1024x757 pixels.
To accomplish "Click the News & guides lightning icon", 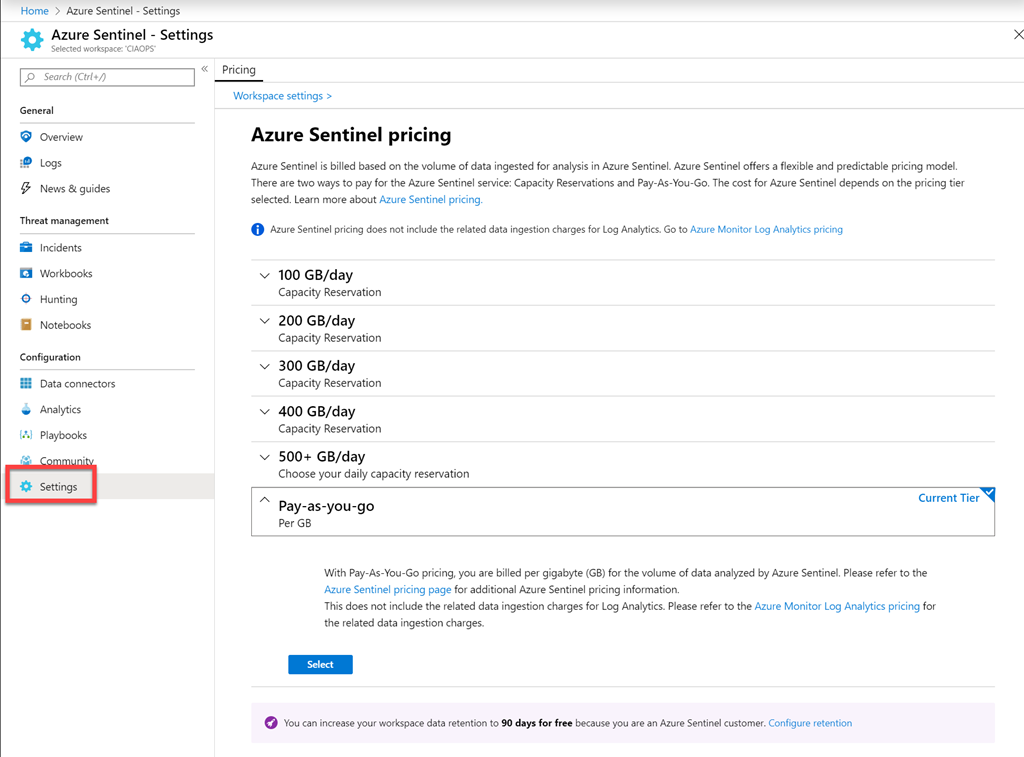I will (26, 189).
